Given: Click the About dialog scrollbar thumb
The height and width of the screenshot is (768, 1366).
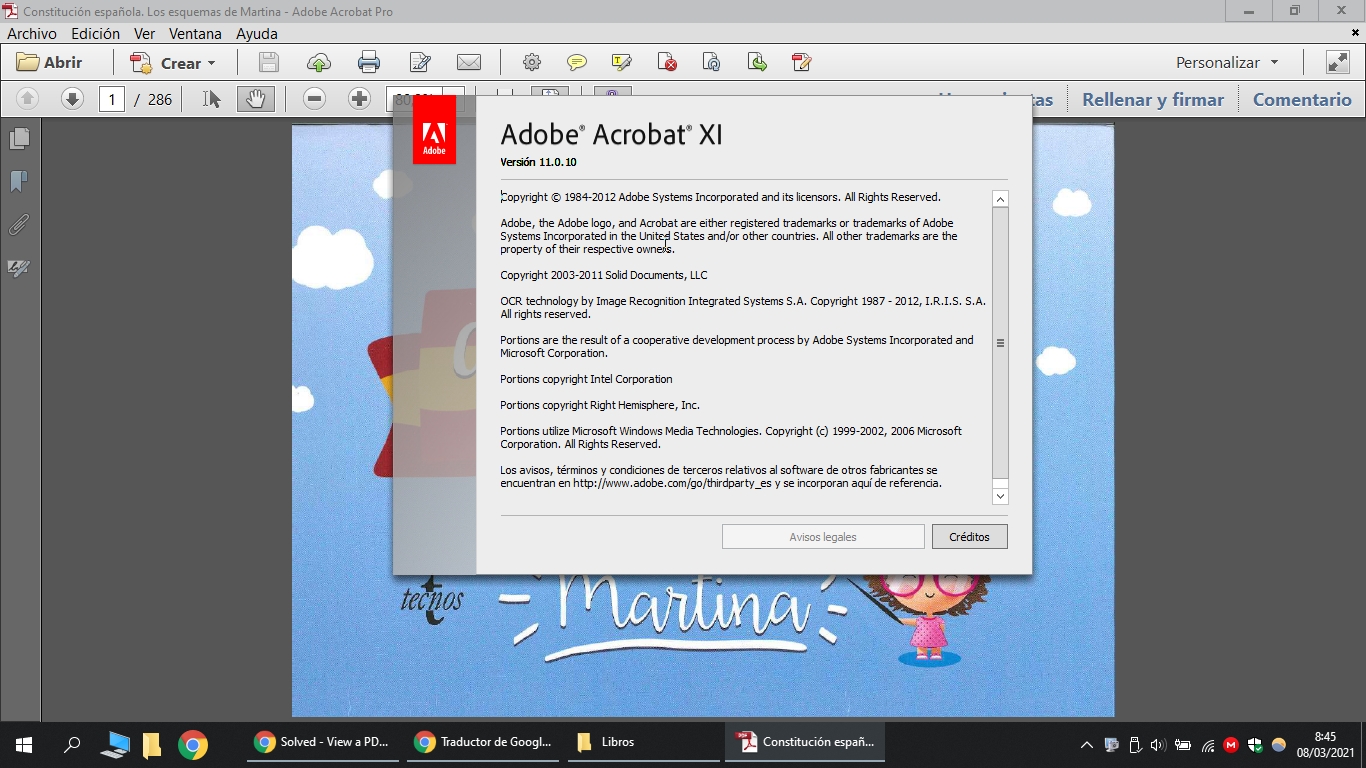Looking at the screenshot, I should coord(1000,343).
